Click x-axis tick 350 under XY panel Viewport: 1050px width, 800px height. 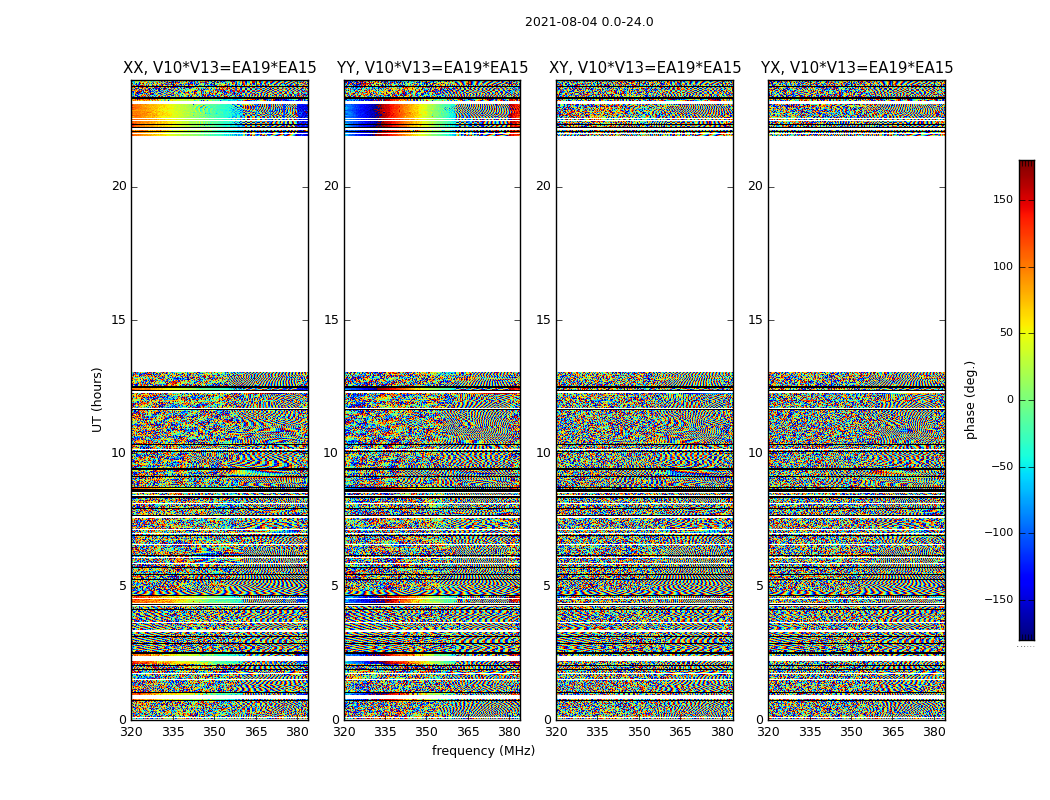(639, 732)
